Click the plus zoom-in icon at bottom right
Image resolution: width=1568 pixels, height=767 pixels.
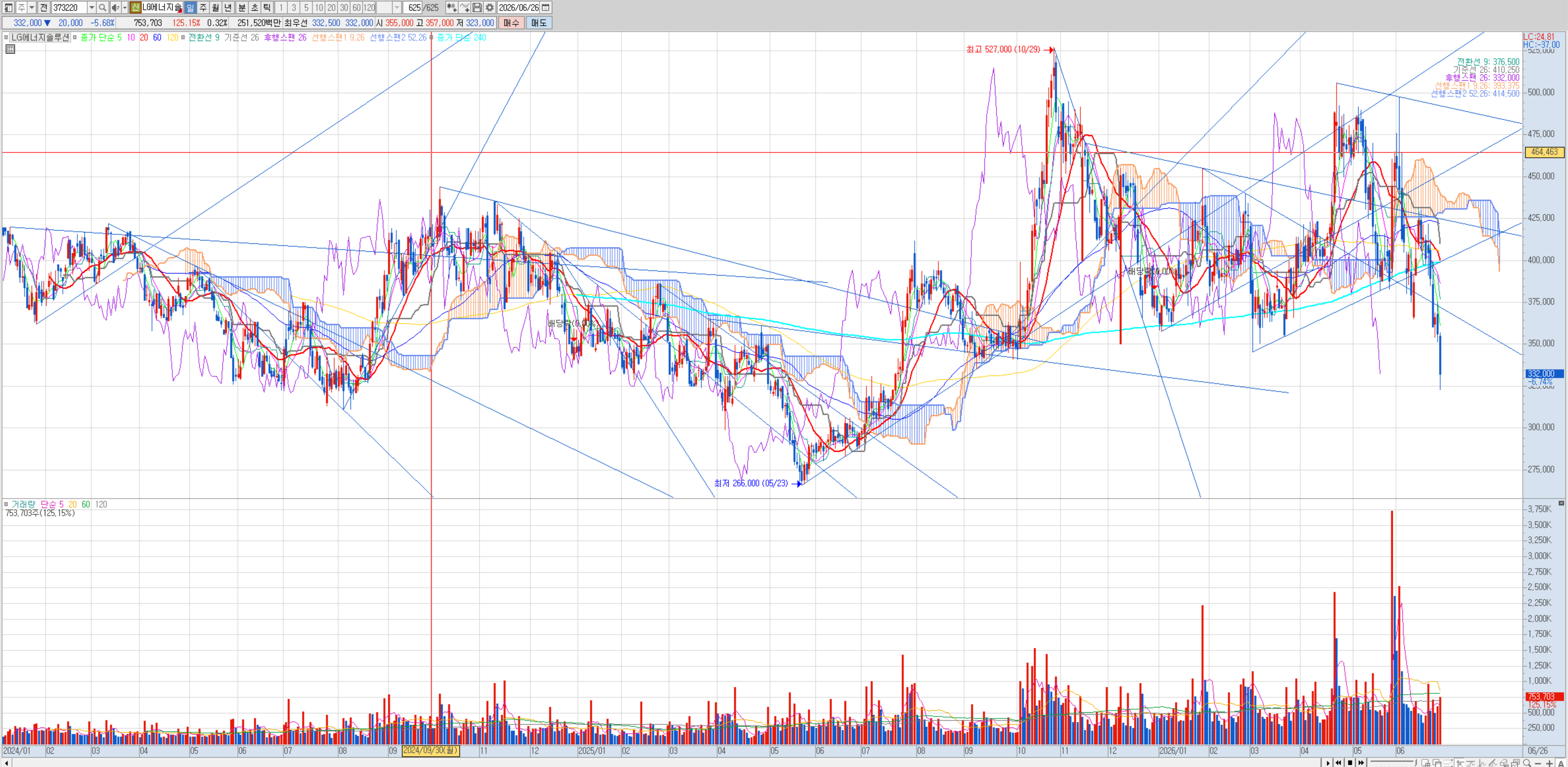click(1550, 763)
